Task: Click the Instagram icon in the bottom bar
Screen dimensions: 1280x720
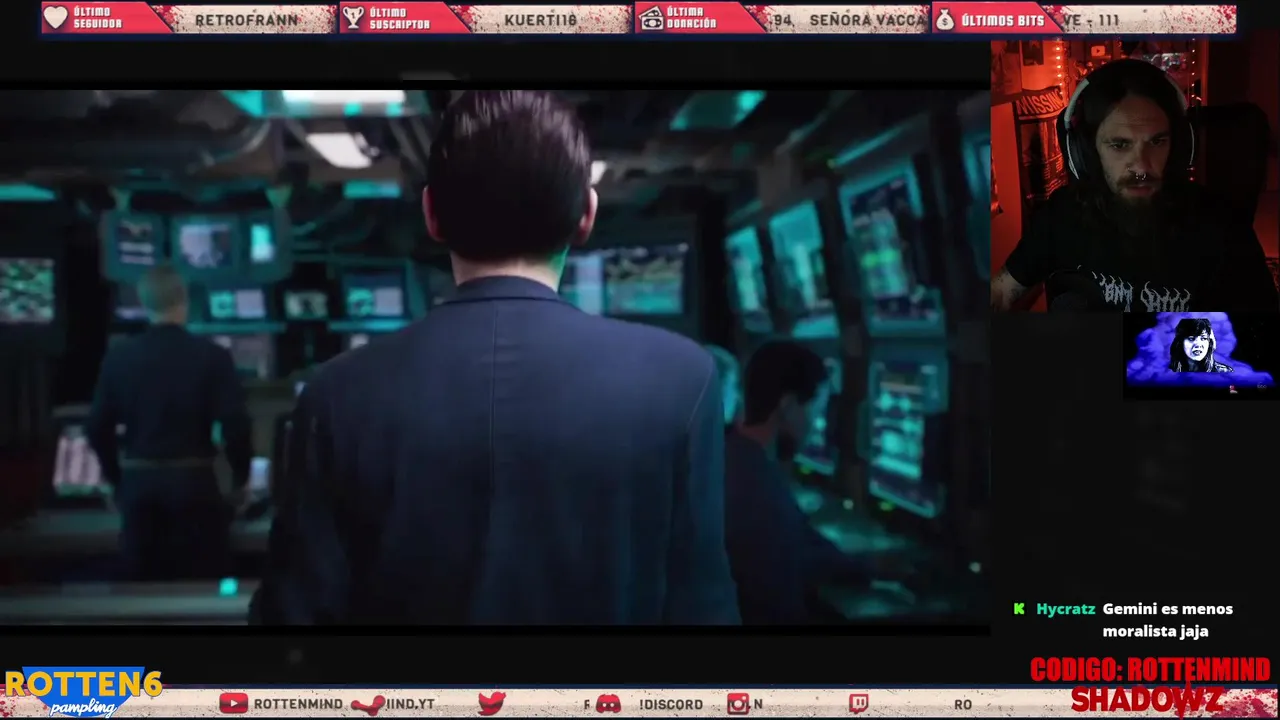Action: click(738, 704)
